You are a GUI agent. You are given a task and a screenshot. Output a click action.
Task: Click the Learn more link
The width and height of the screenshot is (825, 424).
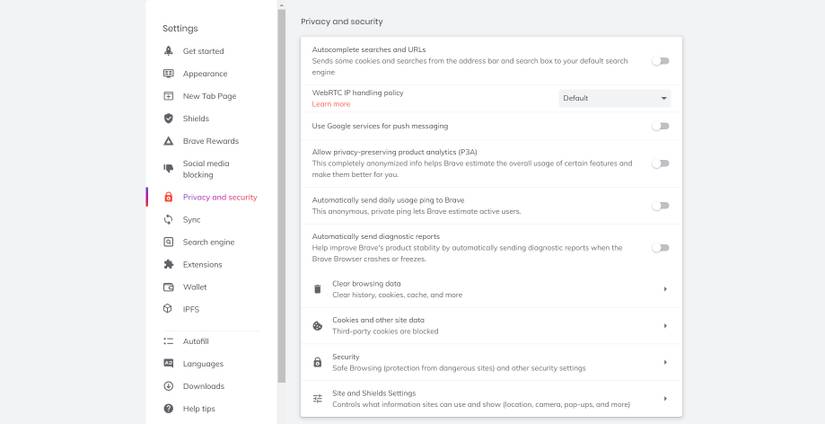click(331, 104)
